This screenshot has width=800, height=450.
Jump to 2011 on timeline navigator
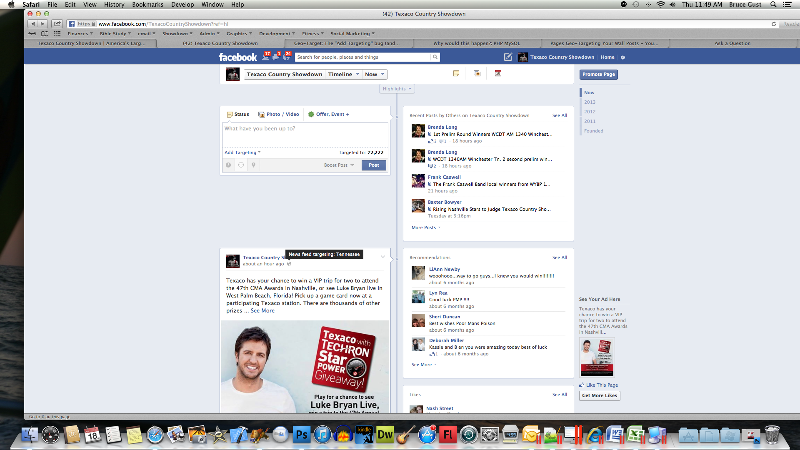coord(590,121)
